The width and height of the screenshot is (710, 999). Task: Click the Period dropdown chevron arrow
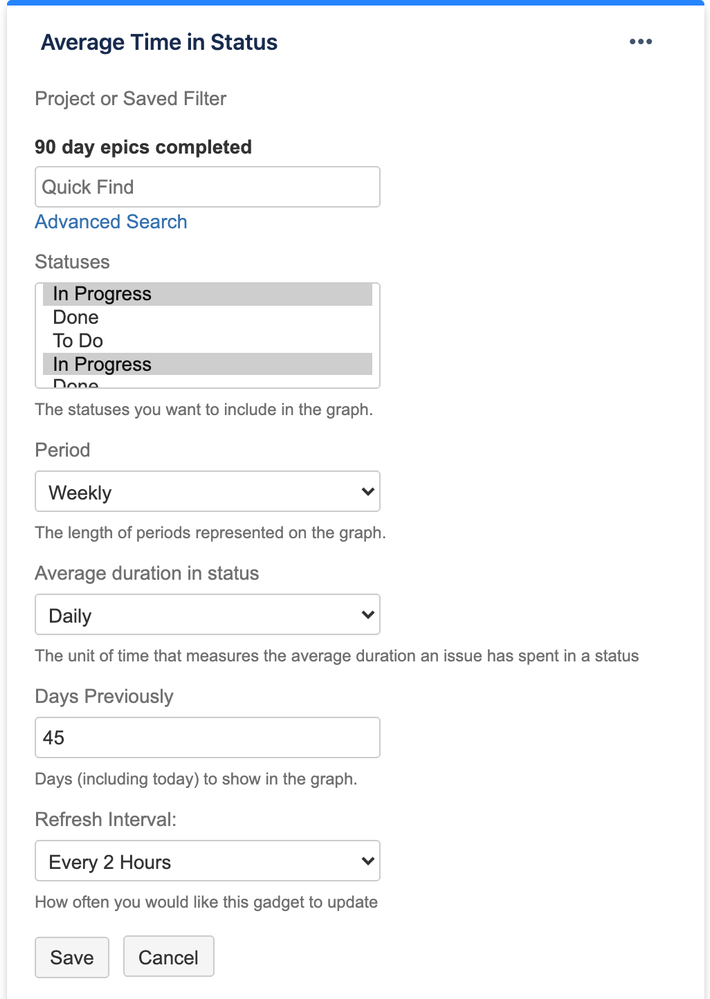[x=367, y=491]
